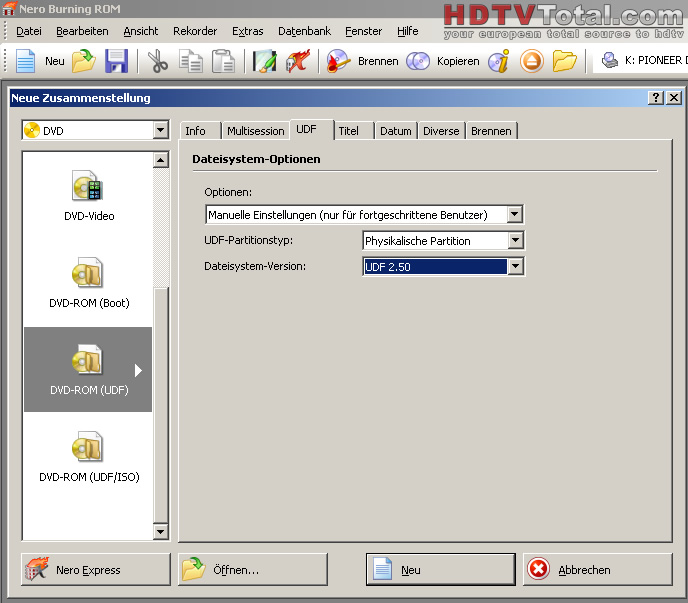Open the UDF-Partitionstyp dropdown

click(515, 241)
